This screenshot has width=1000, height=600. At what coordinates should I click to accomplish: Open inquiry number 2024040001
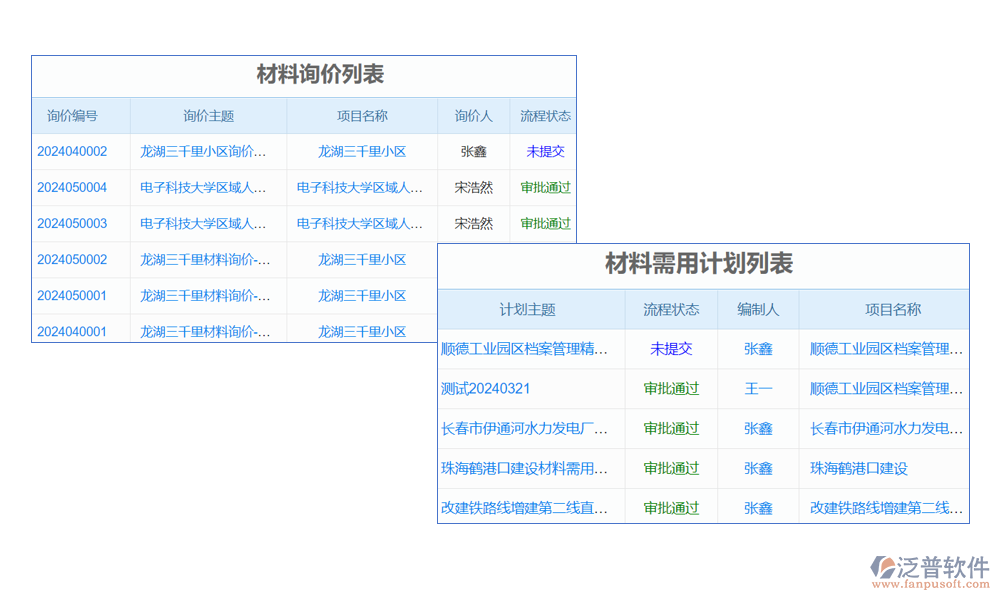pos(72,331)
